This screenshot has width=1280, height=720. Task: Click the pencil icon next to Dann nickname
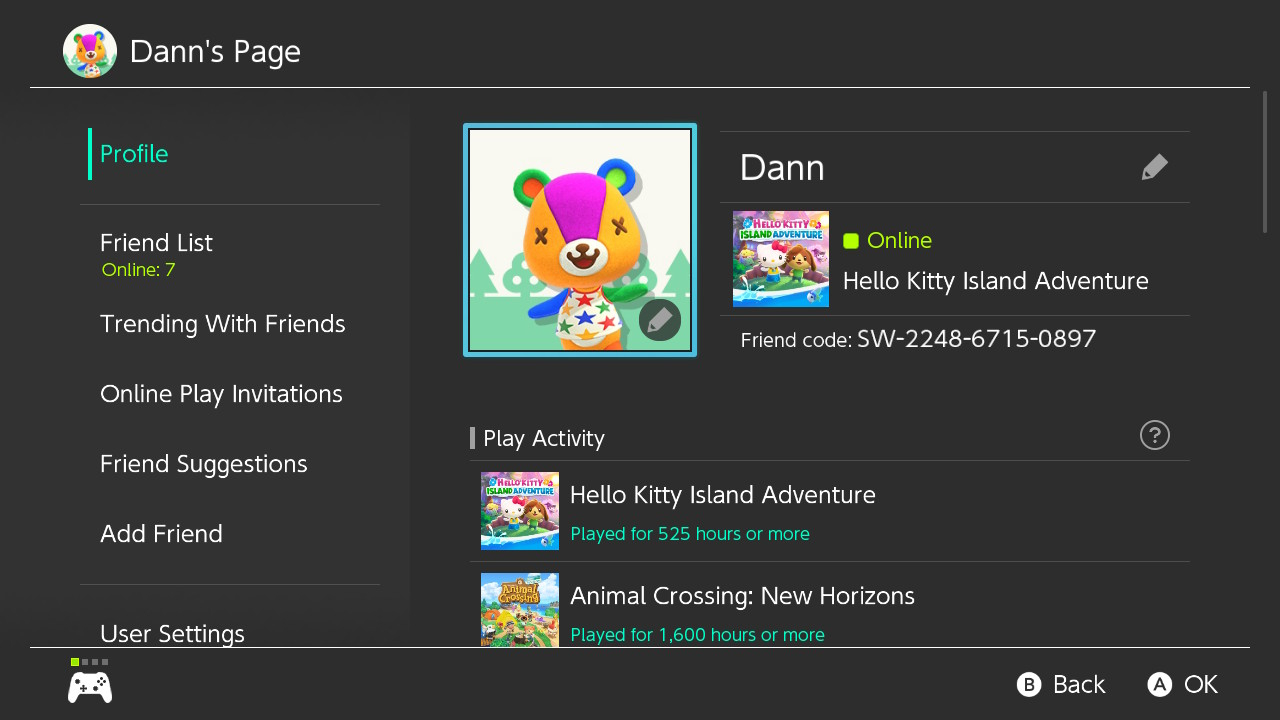(1154, 167)
